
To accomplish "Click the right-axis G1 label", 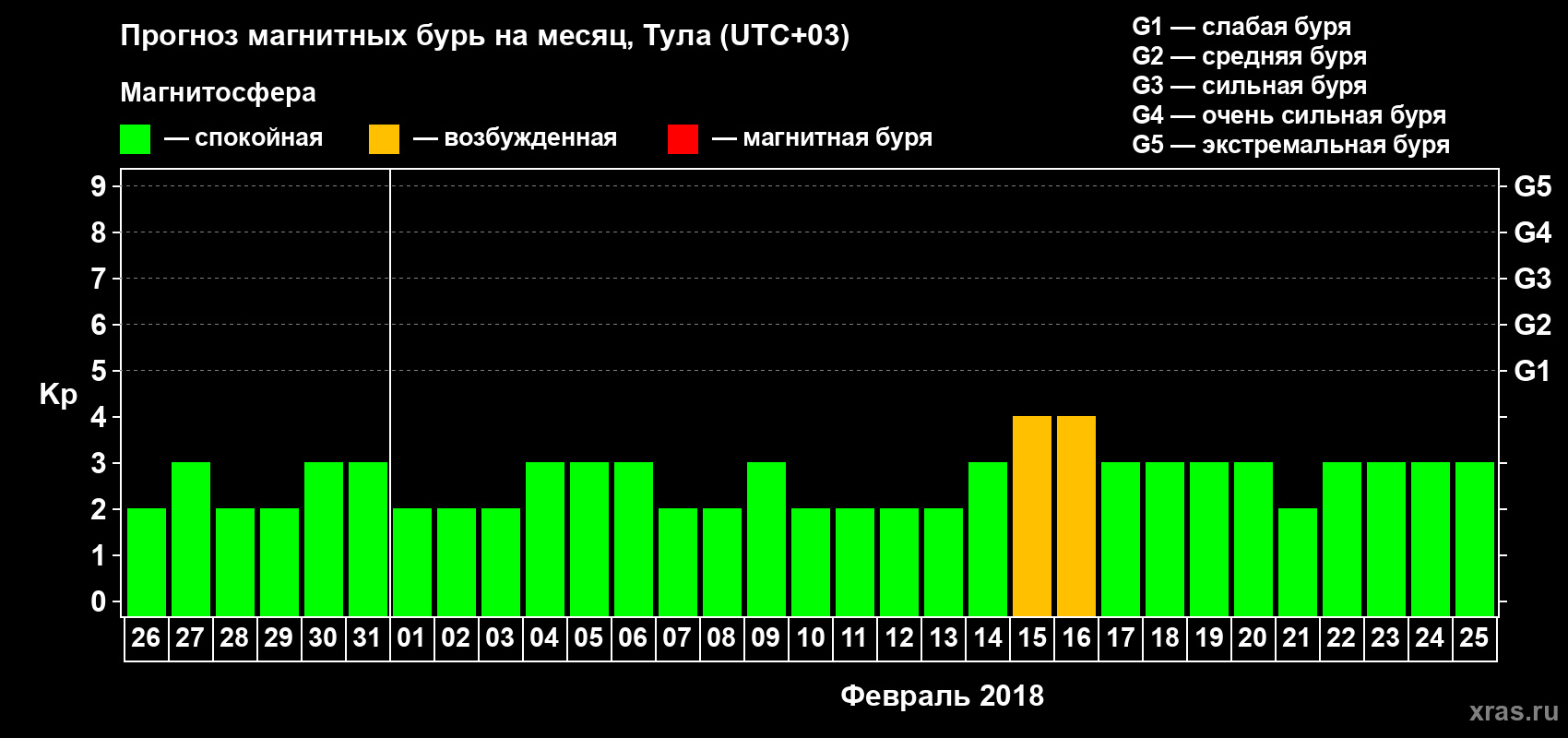I will click(x=1533, y=371).
